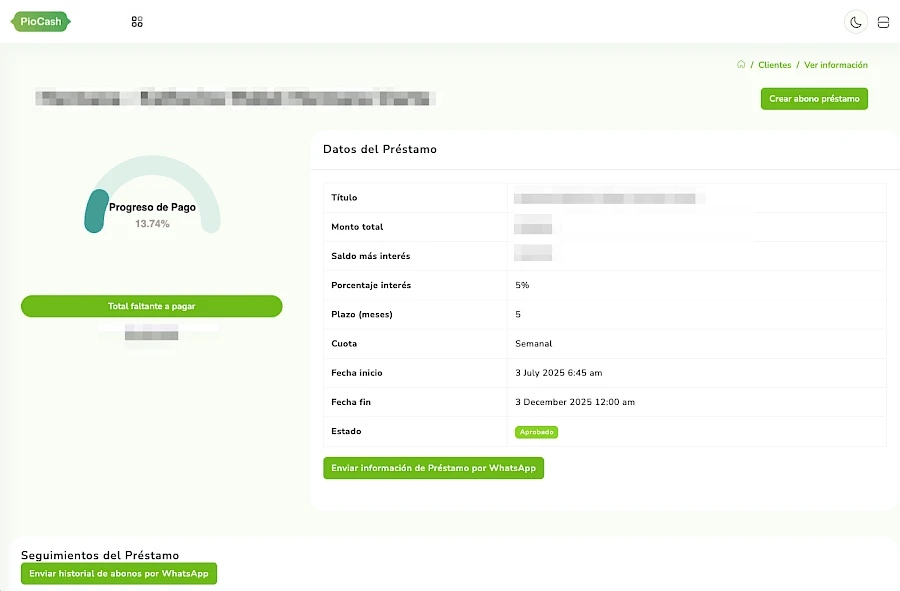
Task: Open the grid apps menu icon
Action: [x=137, y=22]
